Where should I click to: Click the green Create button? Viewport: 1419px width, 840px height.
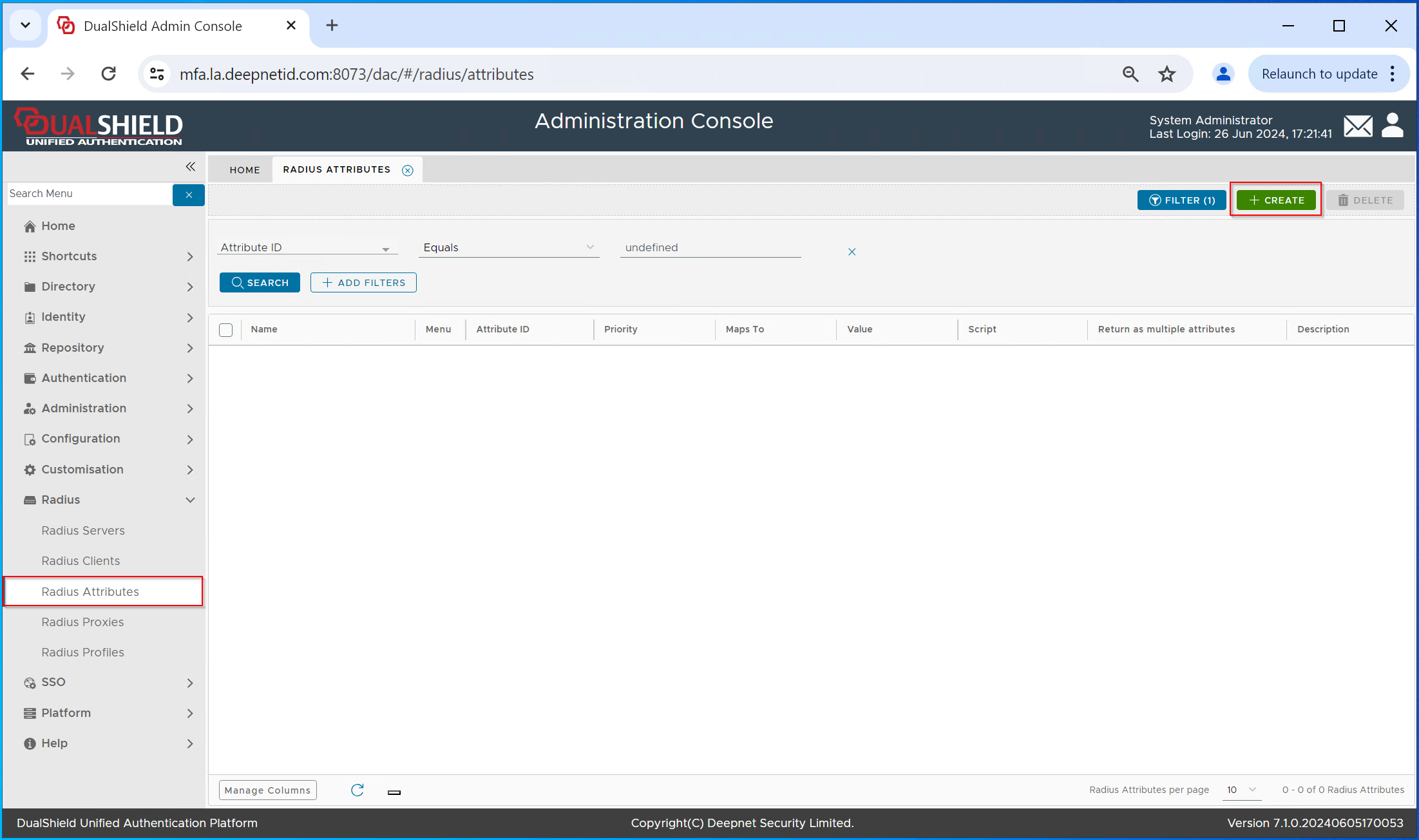click(x=1276, y=200)
